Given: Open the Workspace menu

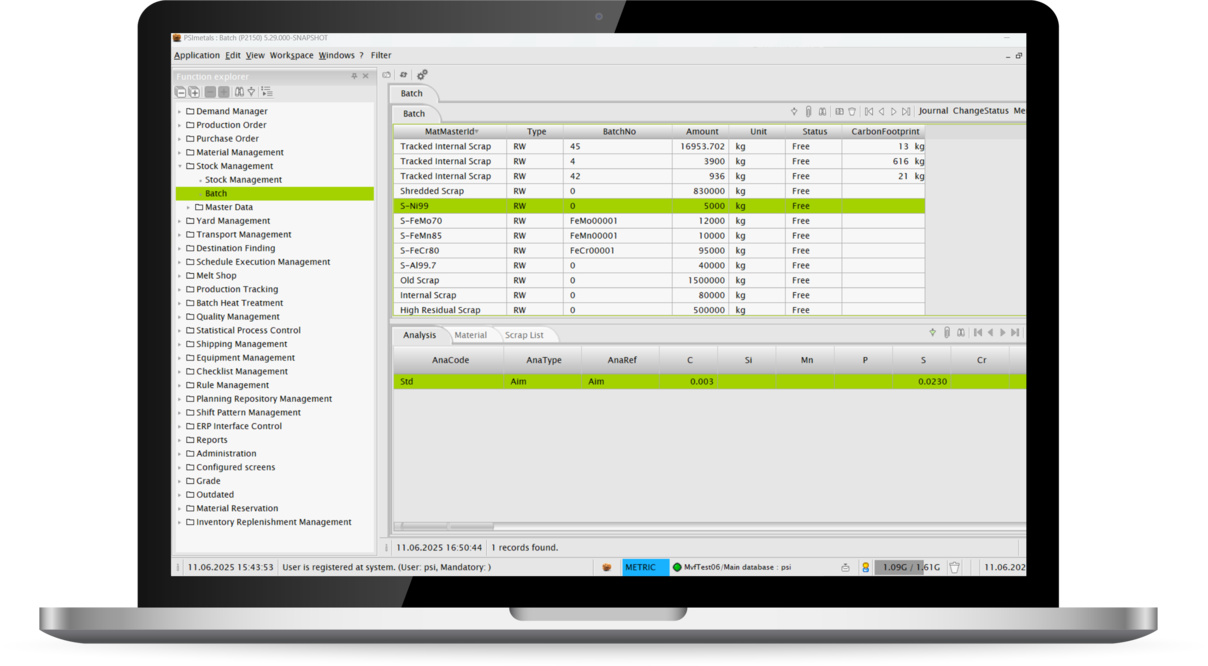Looking at the screenshot, I should coord(291,56).
